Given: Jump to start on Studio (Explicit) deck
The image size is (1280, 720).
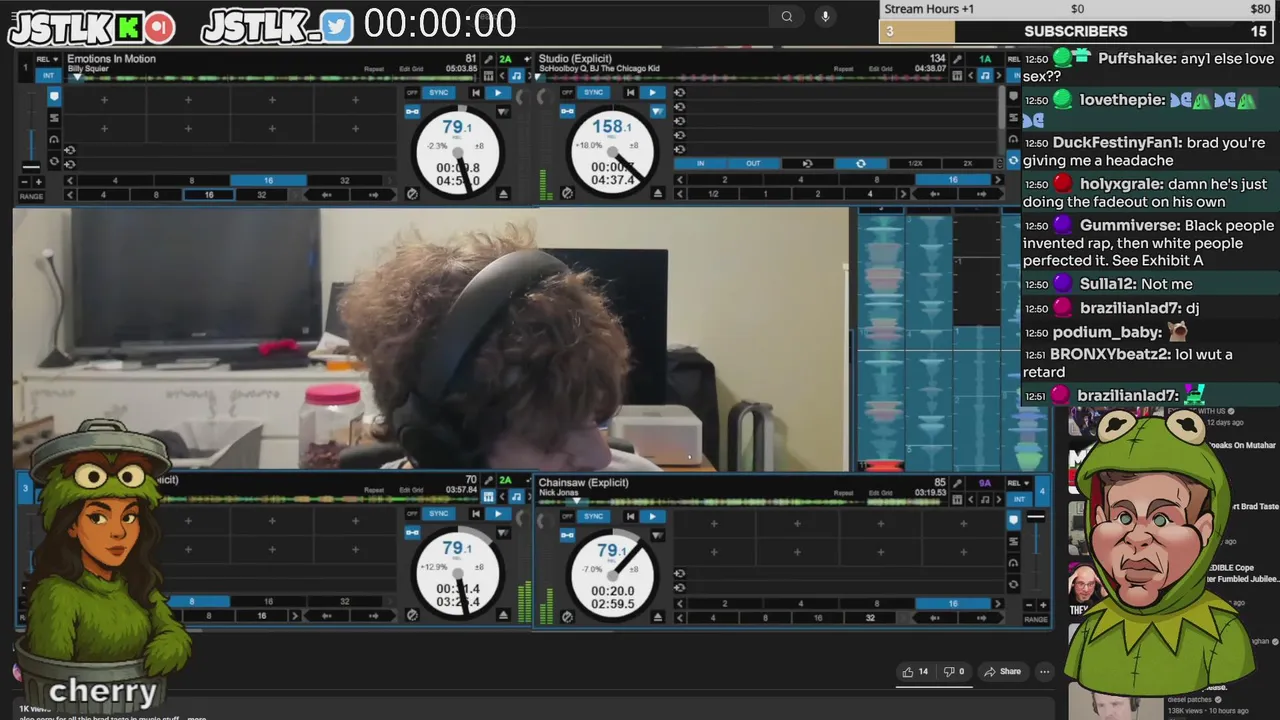Looking at the screenshot, I should [631, 93].
